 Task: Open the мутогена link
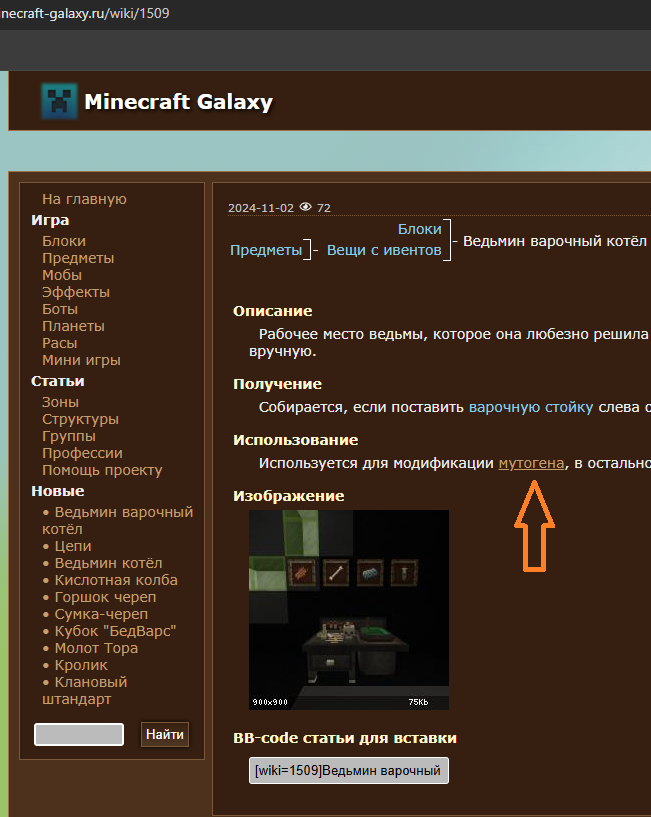pos(531,463)
